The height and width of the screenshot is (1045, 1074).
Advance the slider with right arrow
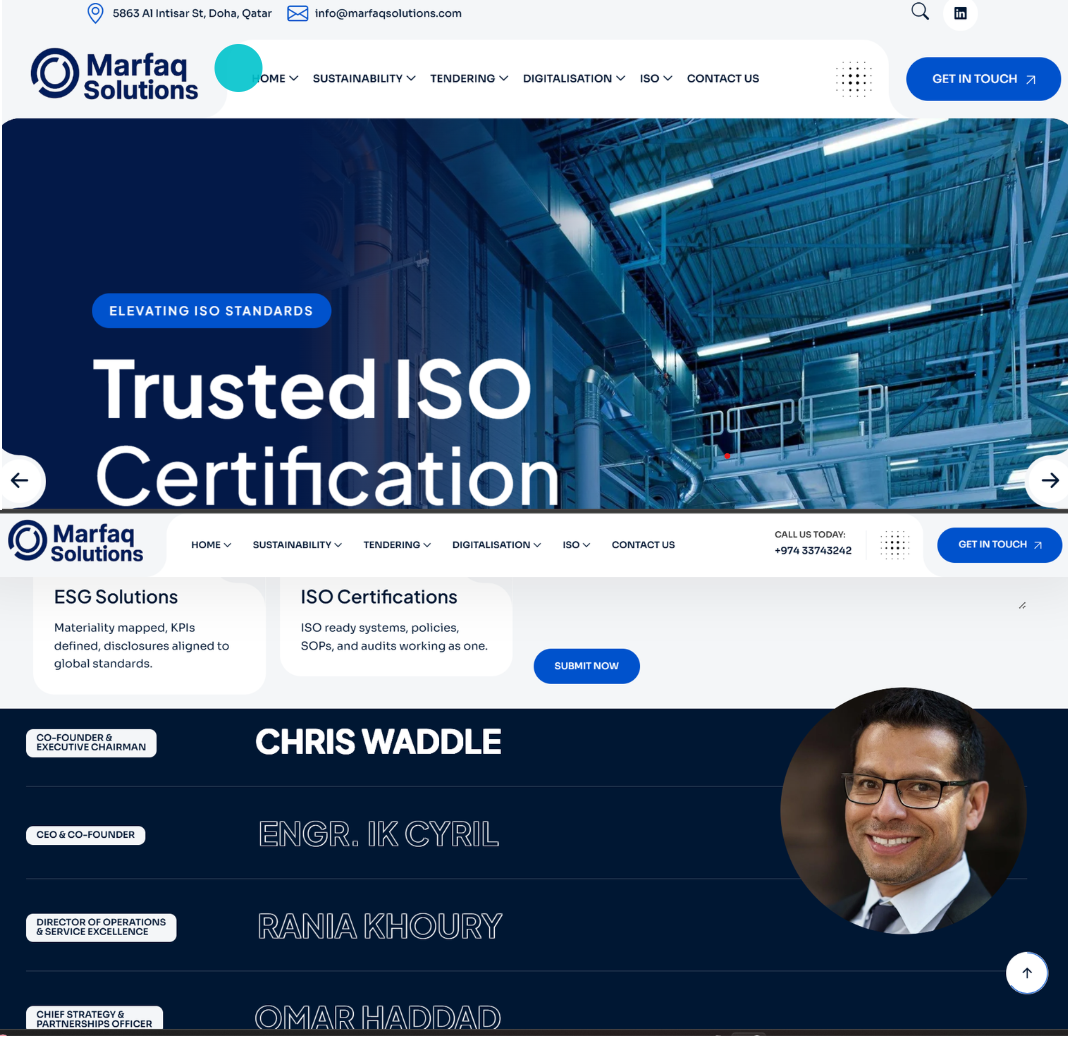tap(1049, 481)
